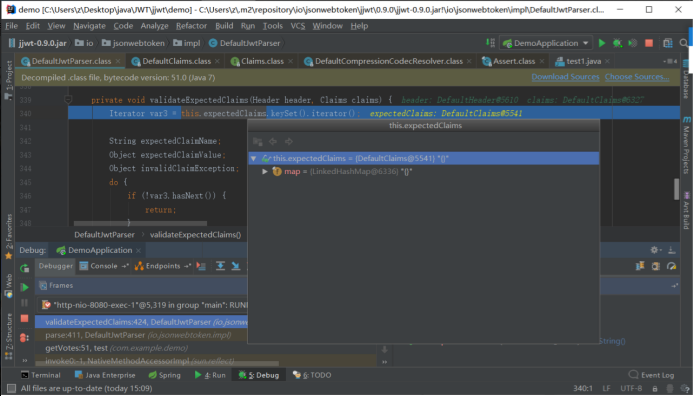
Task: Switch to Claims.class tab
Action: pos(262,61)
